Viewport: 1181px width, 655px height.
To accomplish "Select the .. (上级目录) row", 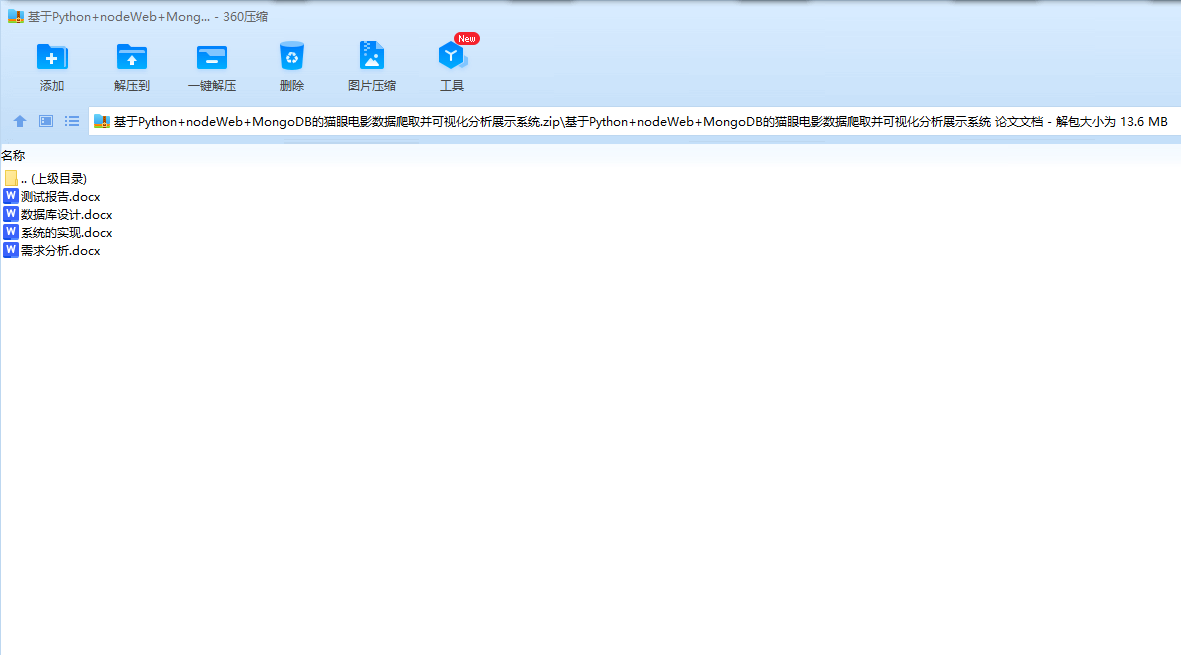I will (45, 178).
